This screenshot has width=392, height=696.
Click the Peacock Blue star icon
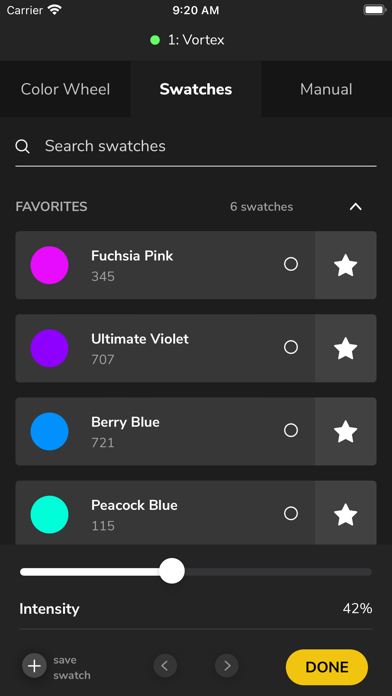tap(345, 514)
